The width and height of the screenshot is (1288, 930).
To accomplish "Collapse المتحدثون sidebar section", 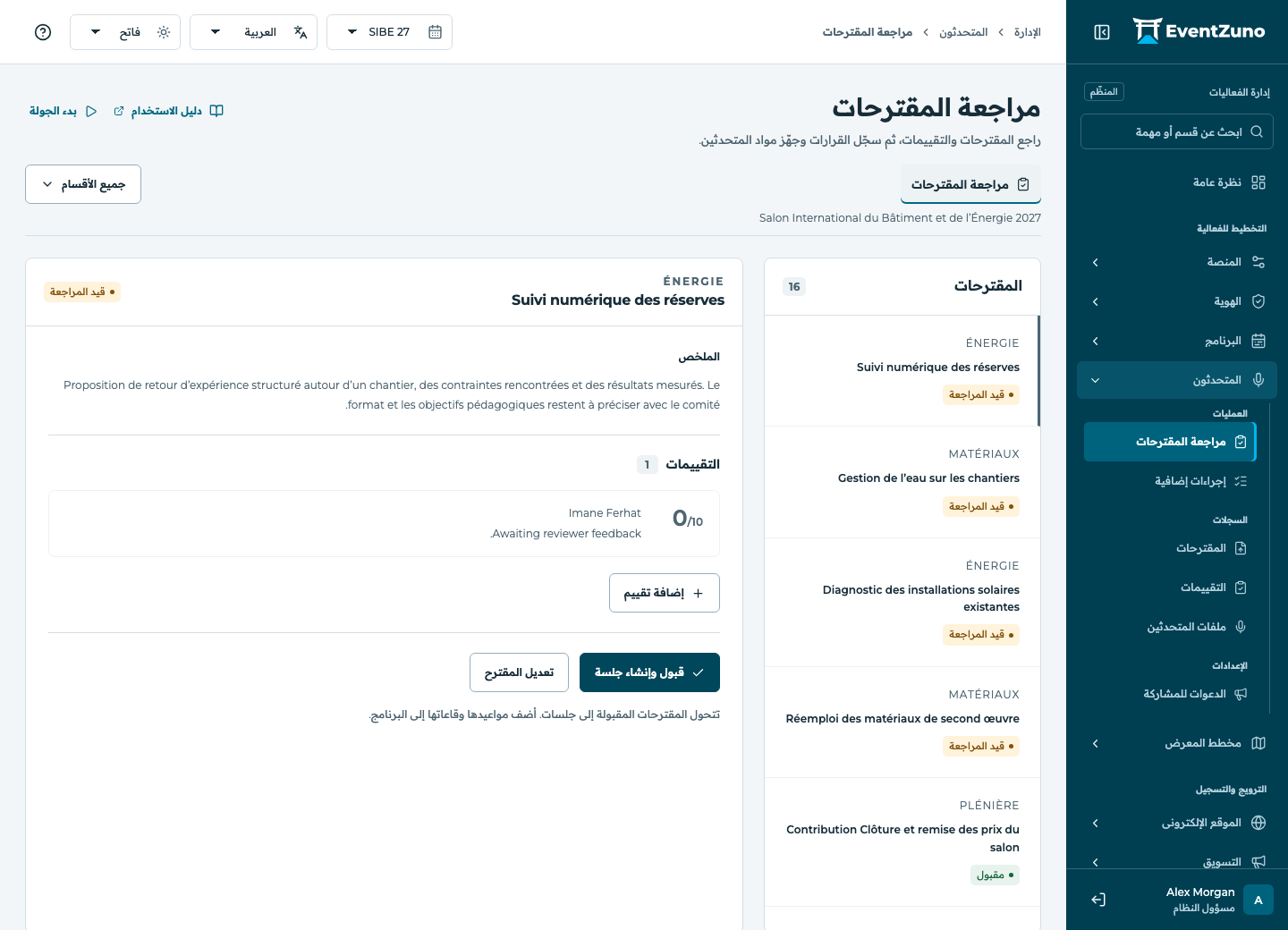I will [1177, 380].
